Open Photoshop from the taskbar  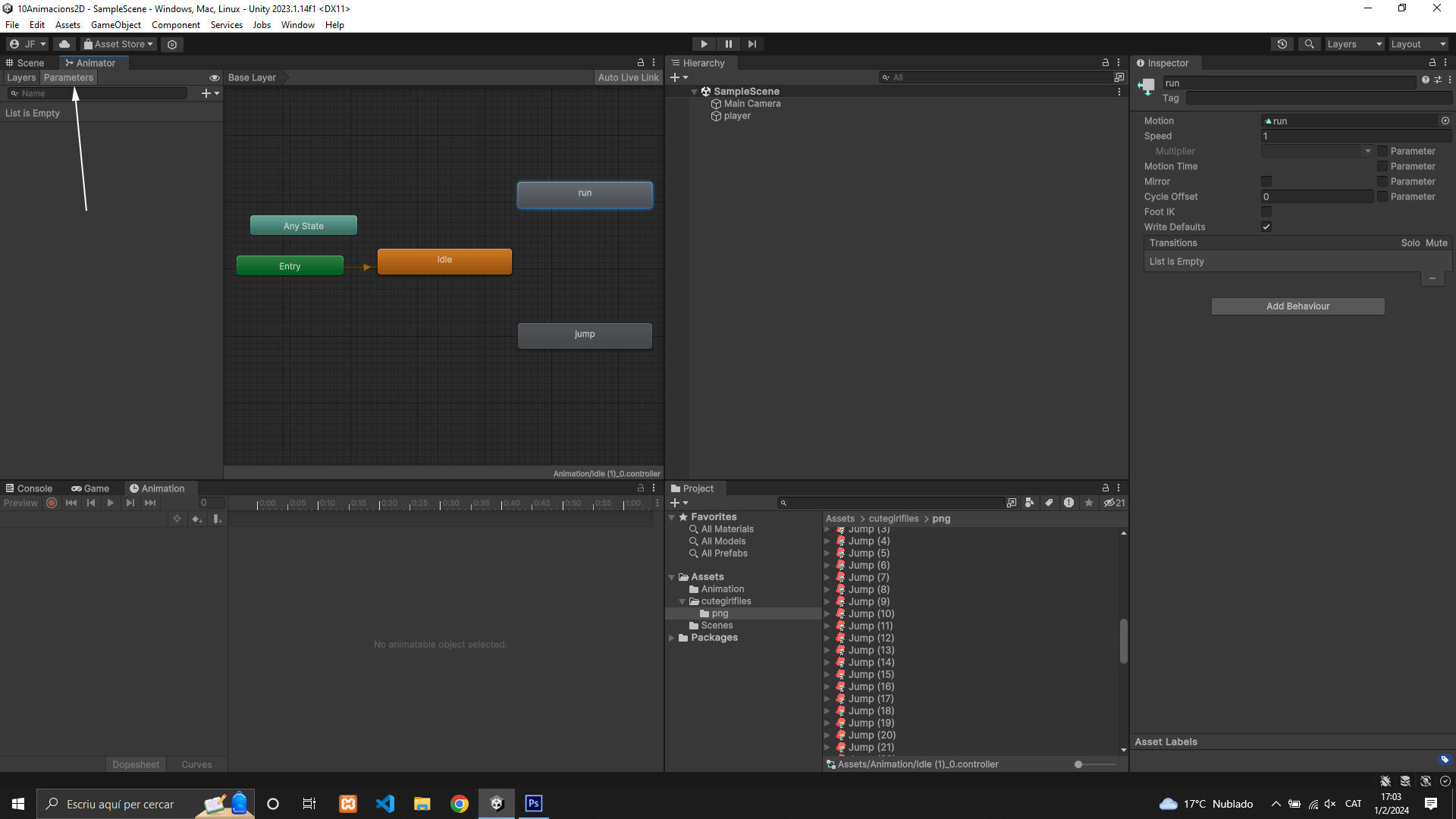coord(534,804)
